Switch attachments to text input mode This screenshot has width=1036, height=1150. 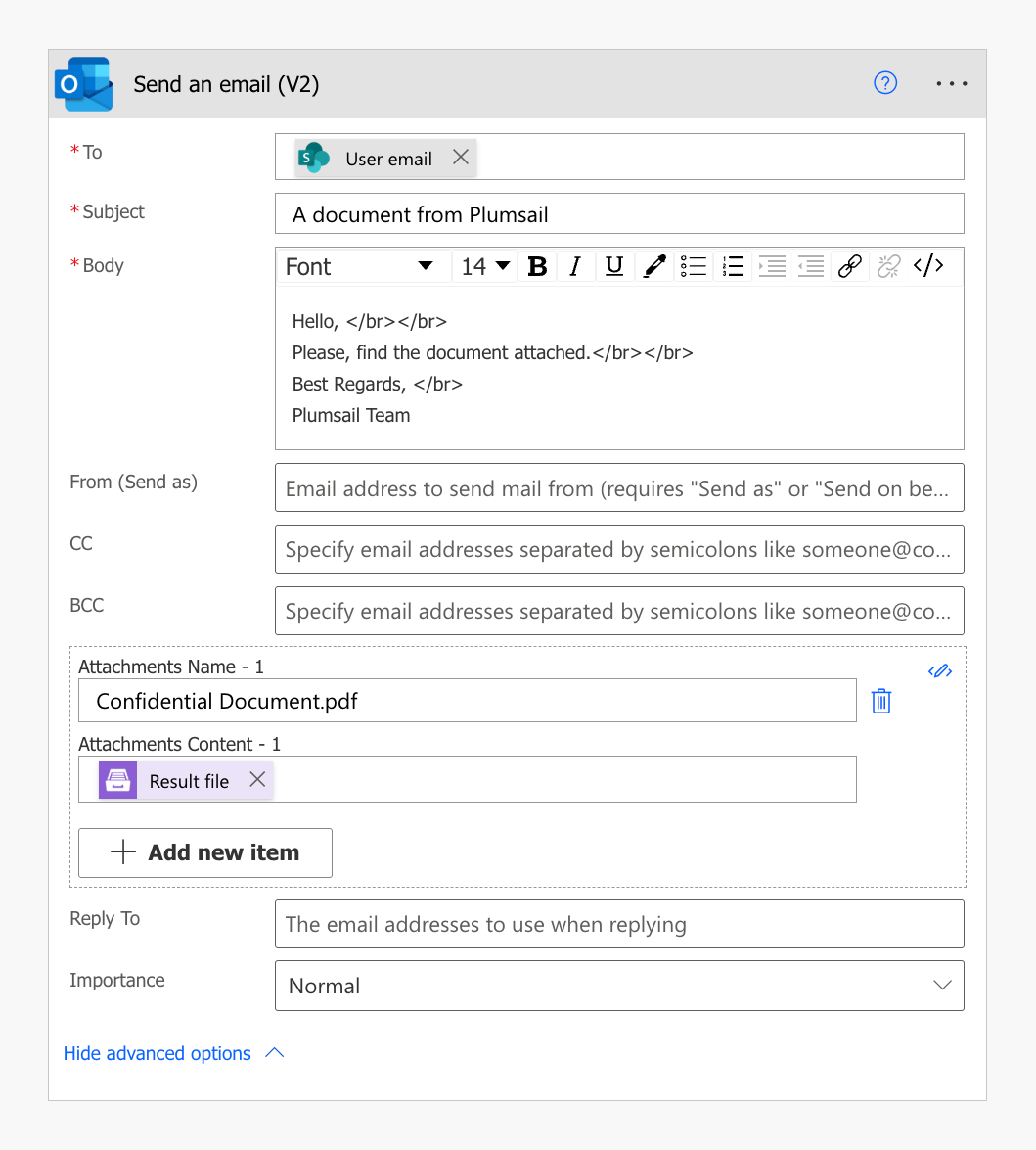939,670
